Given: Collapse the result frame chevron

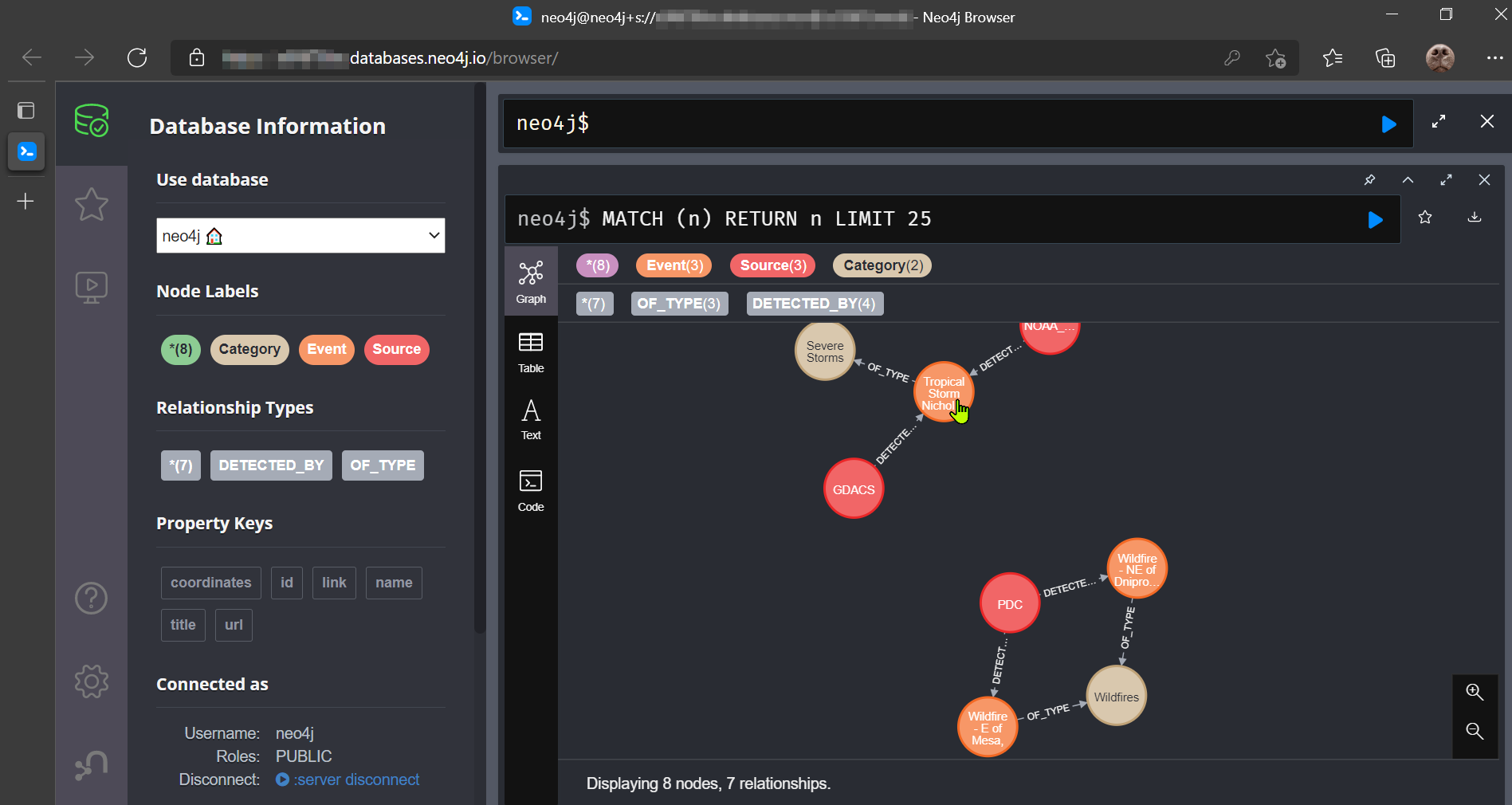Looking at the screenshot, I should point(1408,180).
